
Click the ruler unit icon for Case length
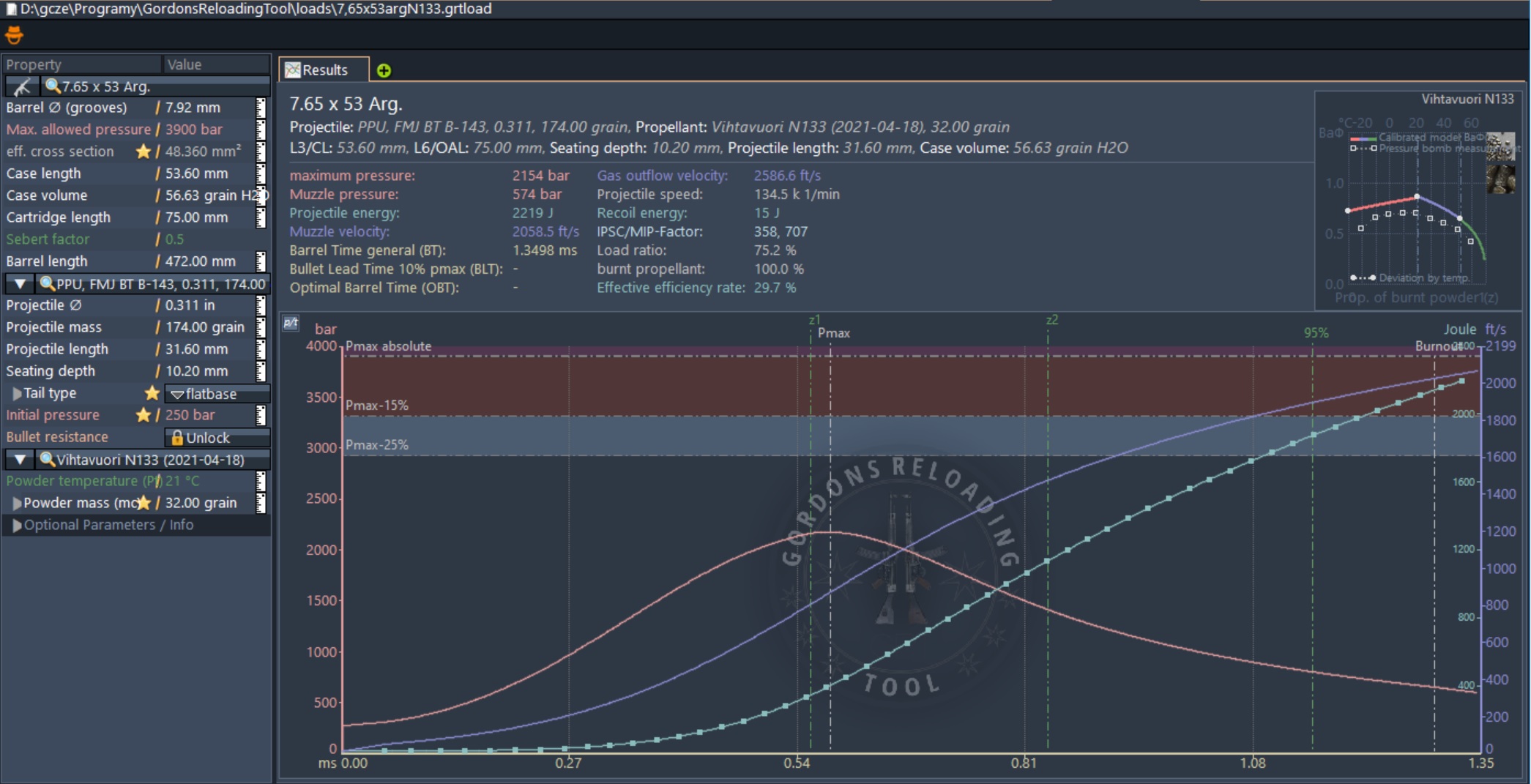pyautogui.click(x=261, y=173)
